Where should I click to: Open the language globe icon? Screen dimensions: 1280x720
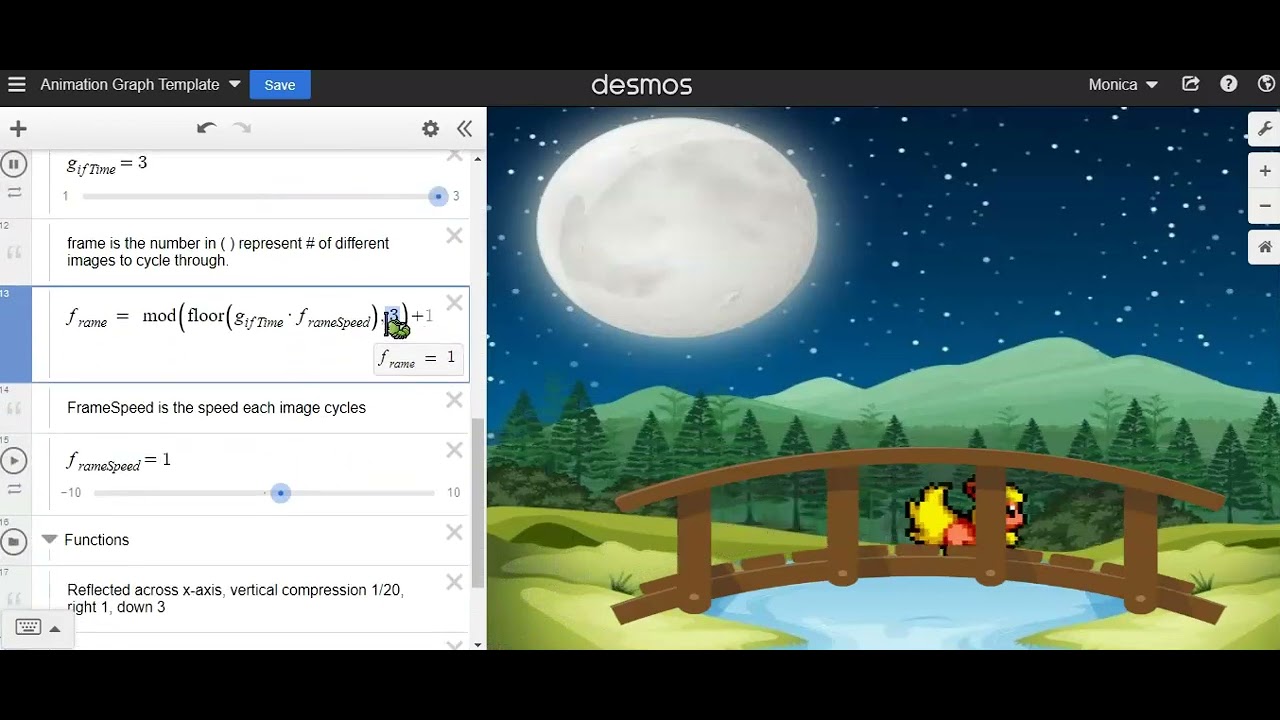coord(1267,85)
